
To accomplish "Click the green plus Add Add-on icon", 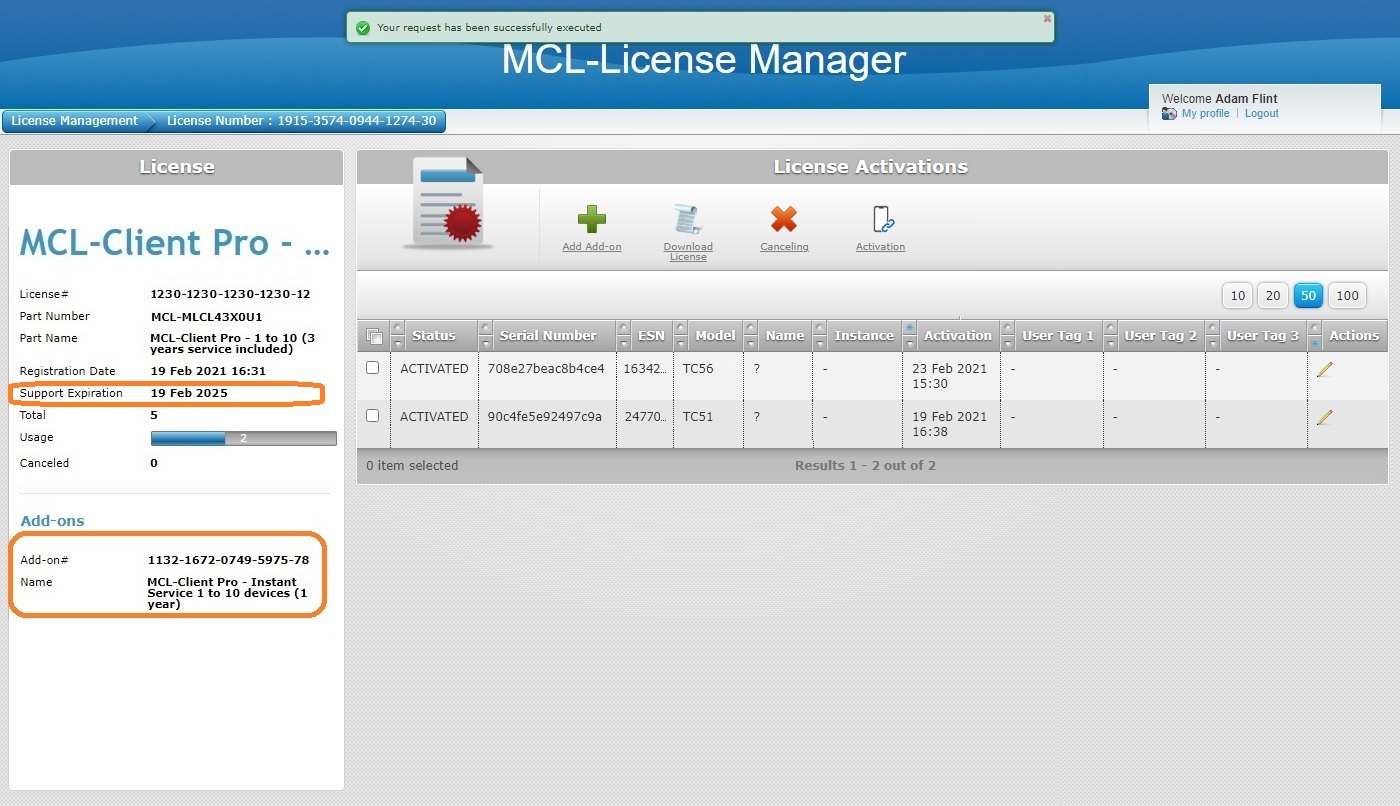I will click(x=592, y=219).
